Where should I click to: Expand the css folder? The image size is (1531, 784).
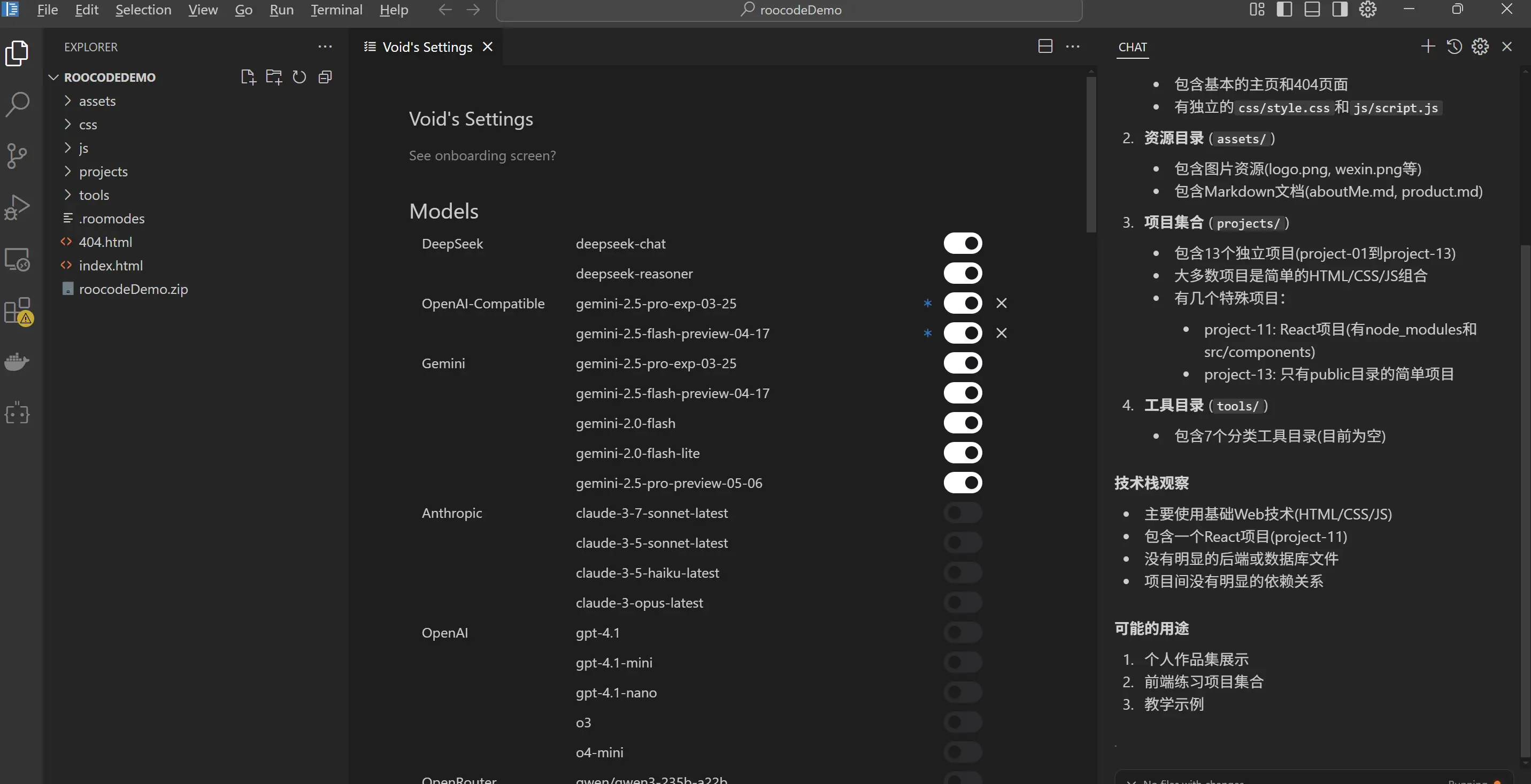[67, 124]
